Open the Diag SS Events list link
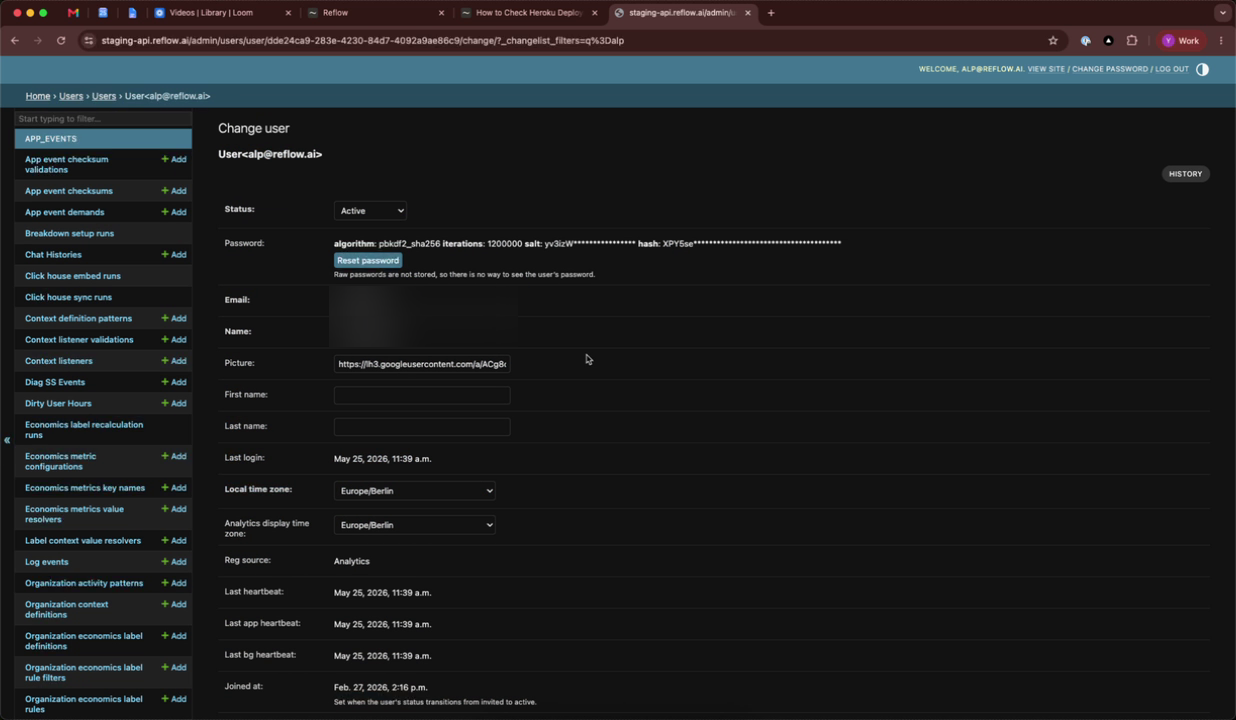The image size is (1236, 720). 55,382
